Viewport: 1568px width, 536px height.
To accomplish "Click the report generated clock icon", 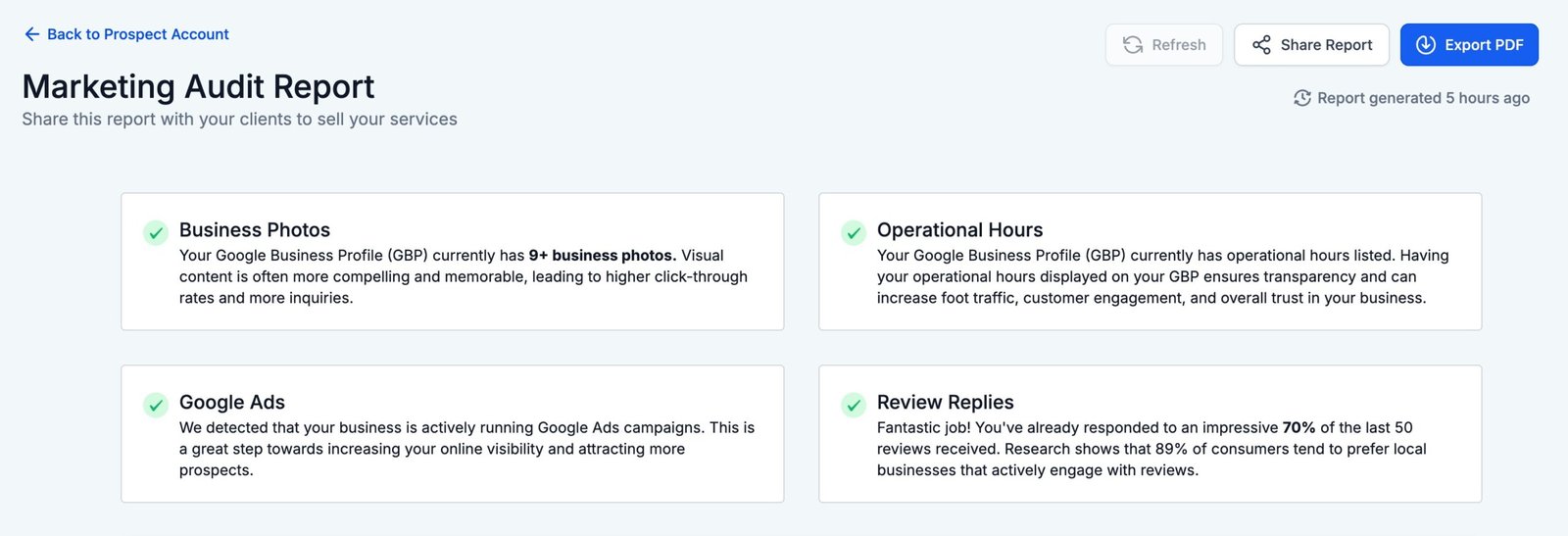I will (1301, 98).
